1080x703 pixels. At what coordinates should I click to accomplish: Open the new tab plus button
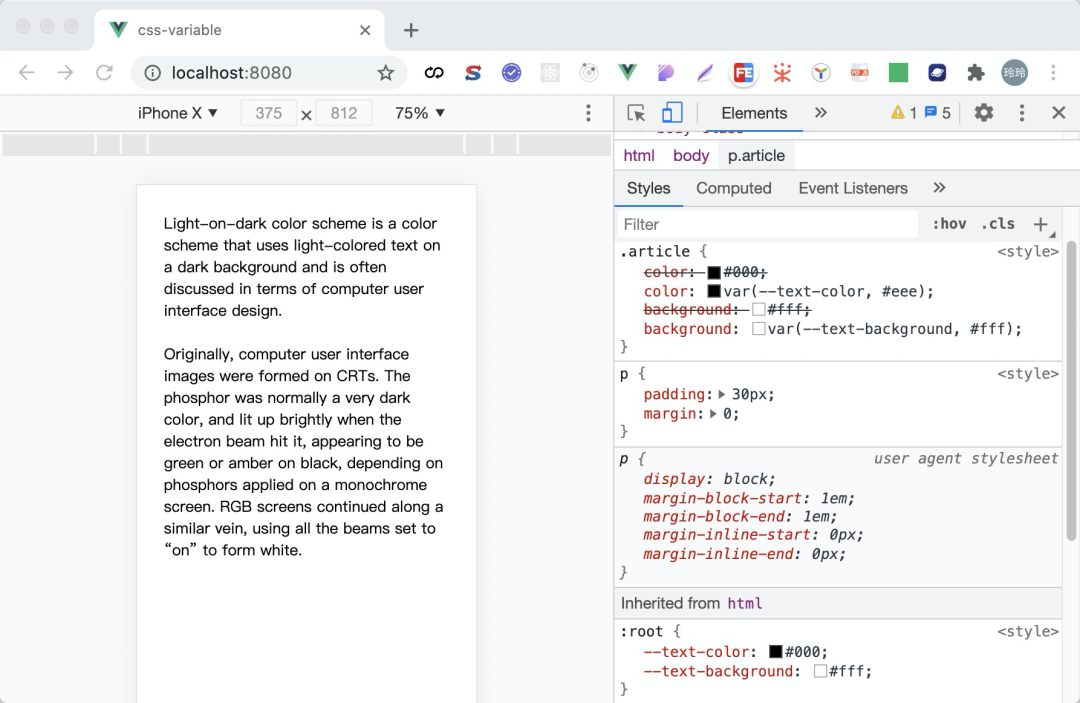click(411, 30)
